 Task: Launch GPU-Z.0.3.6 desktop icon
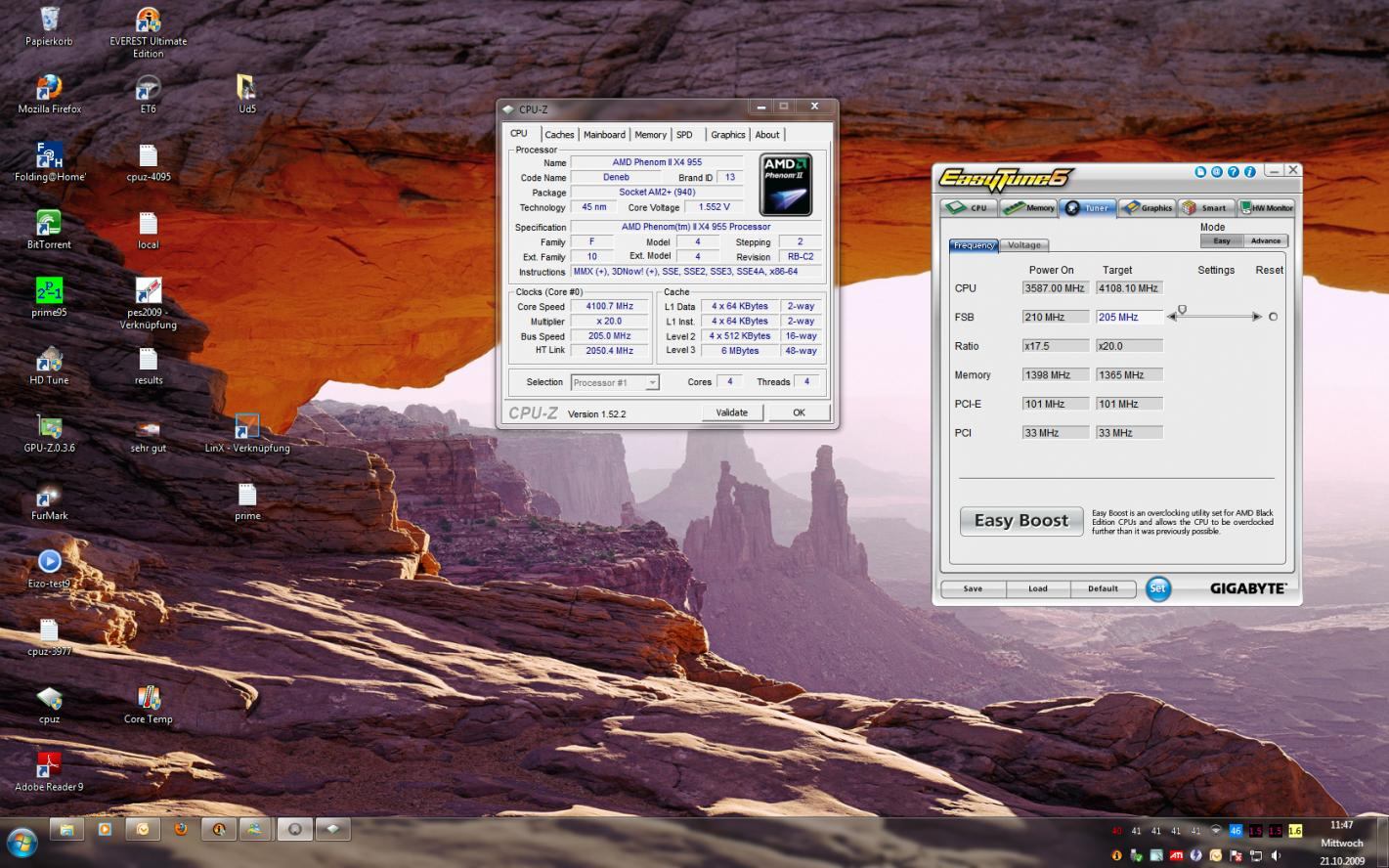(50, 432)
